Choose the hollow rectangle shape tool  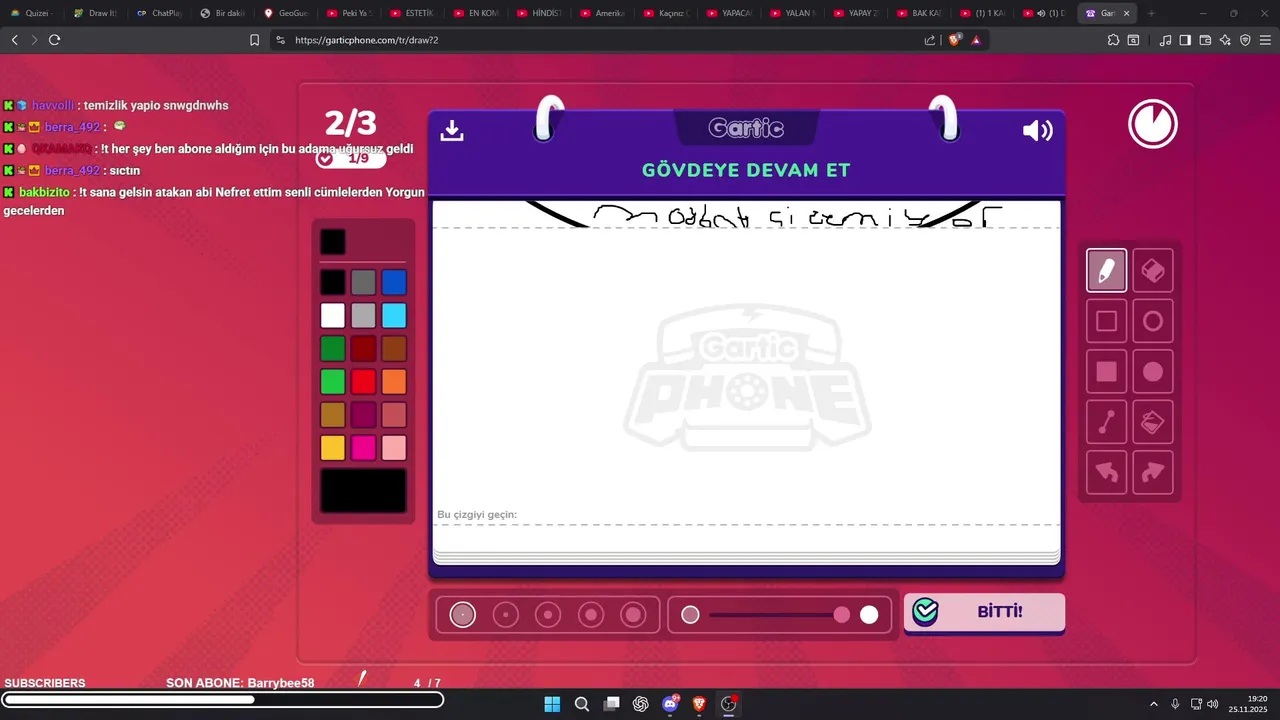click(1106, 321)
